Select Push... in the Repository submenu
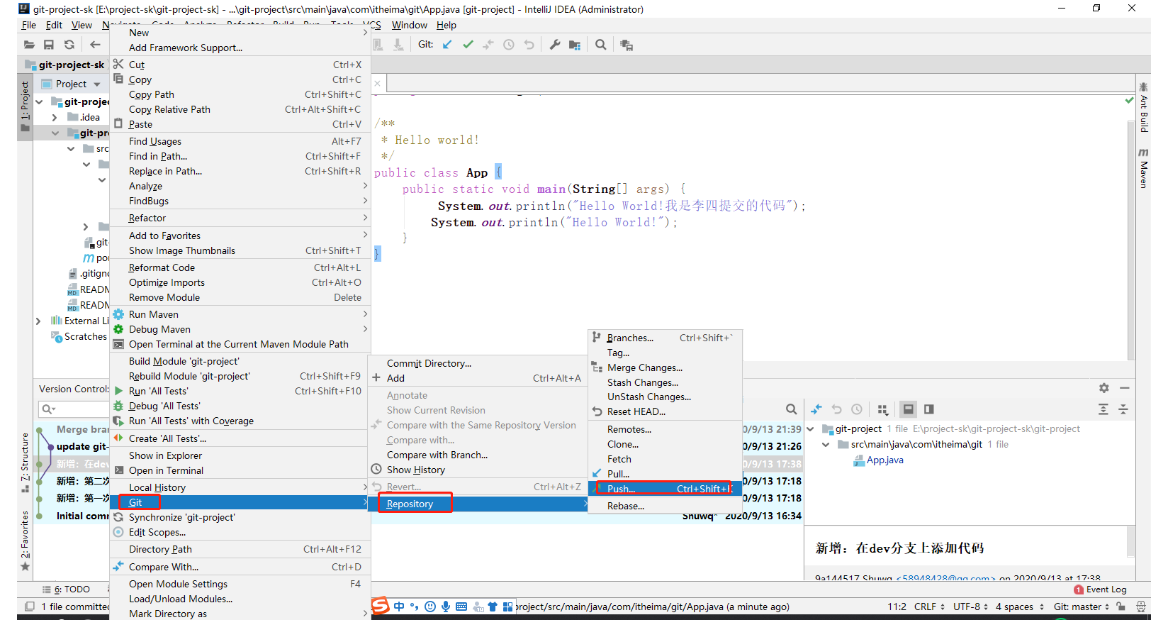1164x631 pixels. point(664,488)
